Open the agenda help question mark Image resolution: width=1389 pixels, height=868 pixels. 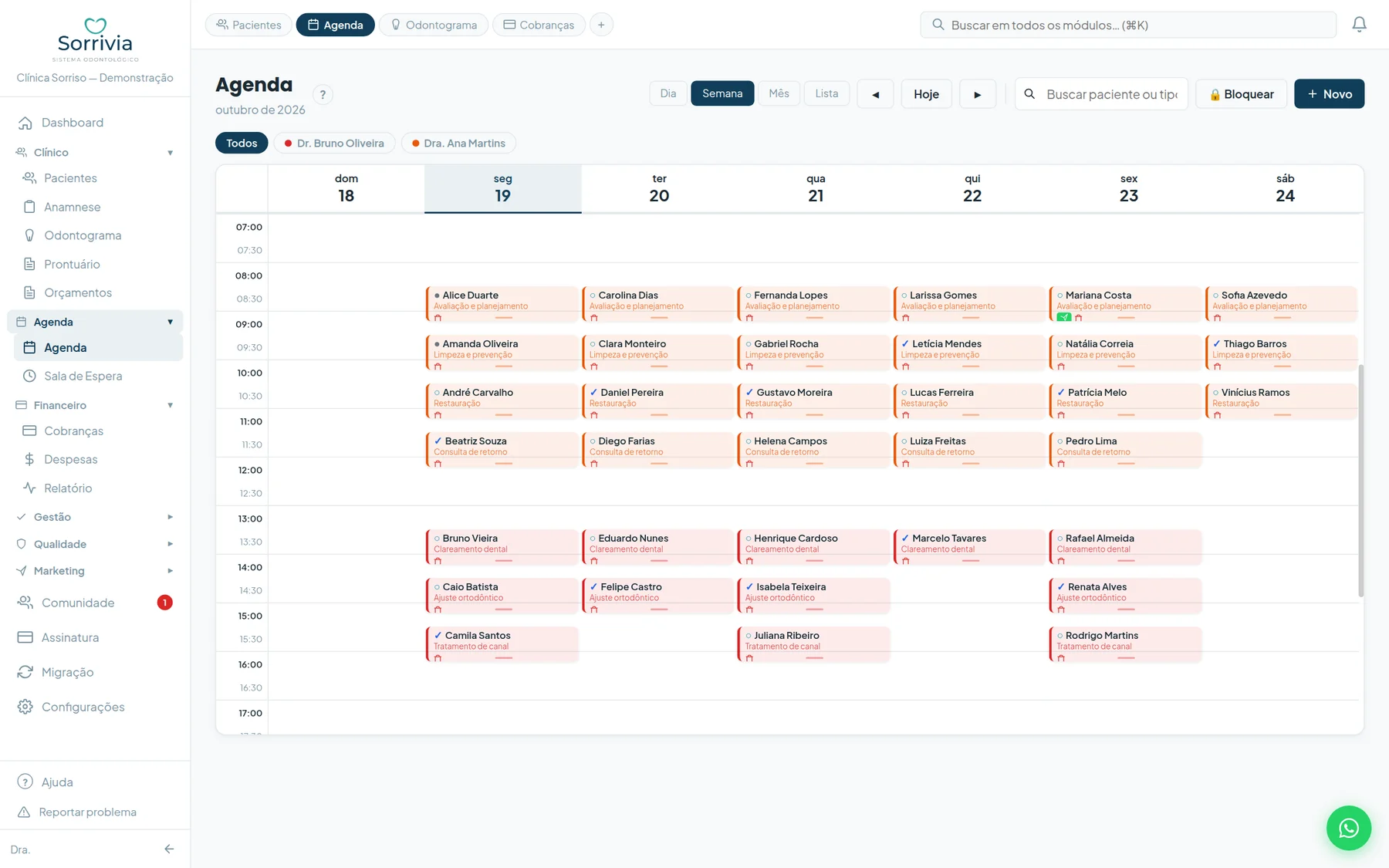click(x=323, y=94)
